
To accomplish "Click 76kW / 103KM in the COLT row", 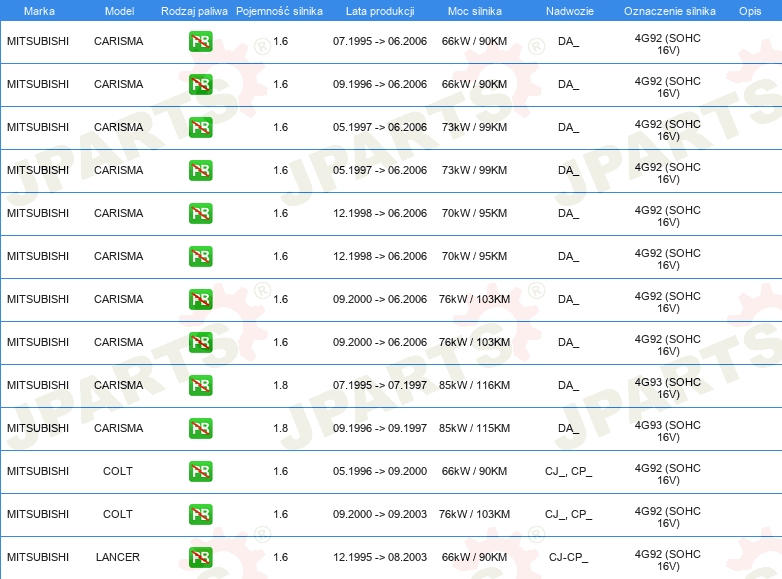I will click(x=474, y=514).
